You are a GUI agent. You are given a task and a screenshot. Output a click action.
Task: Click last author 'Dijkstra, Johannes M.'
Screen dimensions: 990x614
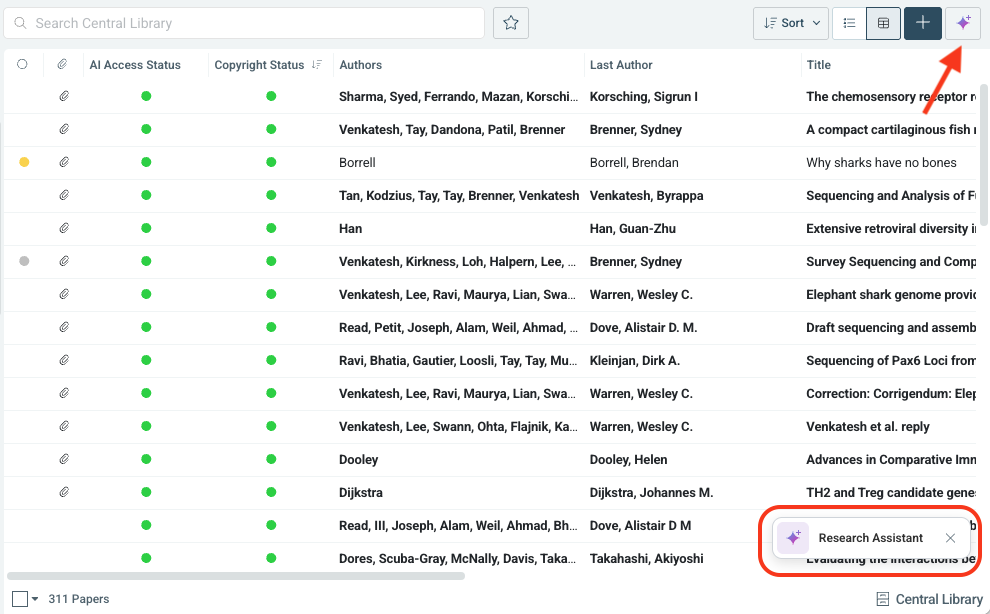tap(651, 493)
